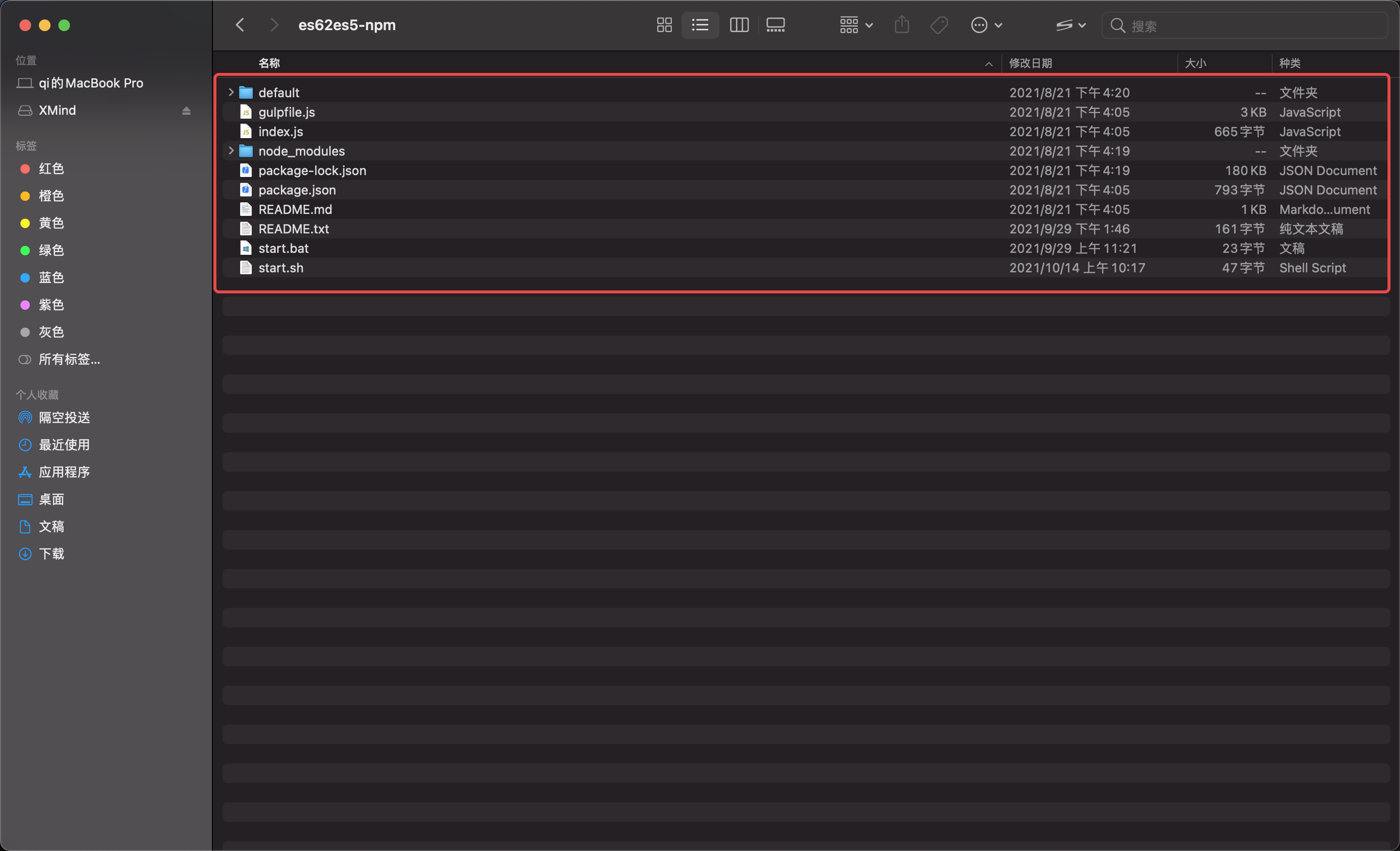The height and width of the screenshot is (851, 1400).
Task: Eject the XMind volume
Action: pyautogui.click(x=186, y=111)
